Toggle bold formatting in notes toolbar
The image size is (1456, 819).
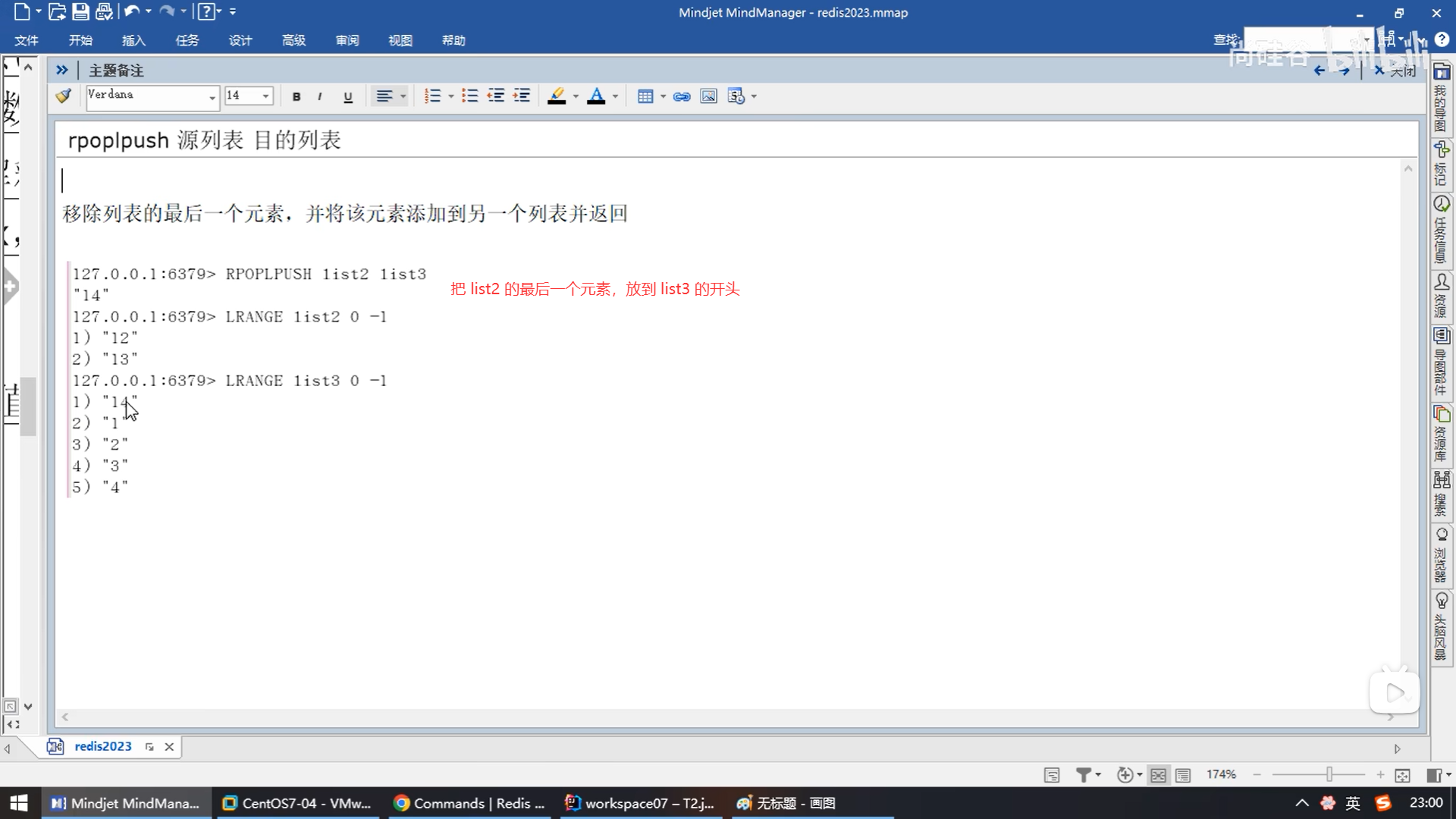[297, 96]
